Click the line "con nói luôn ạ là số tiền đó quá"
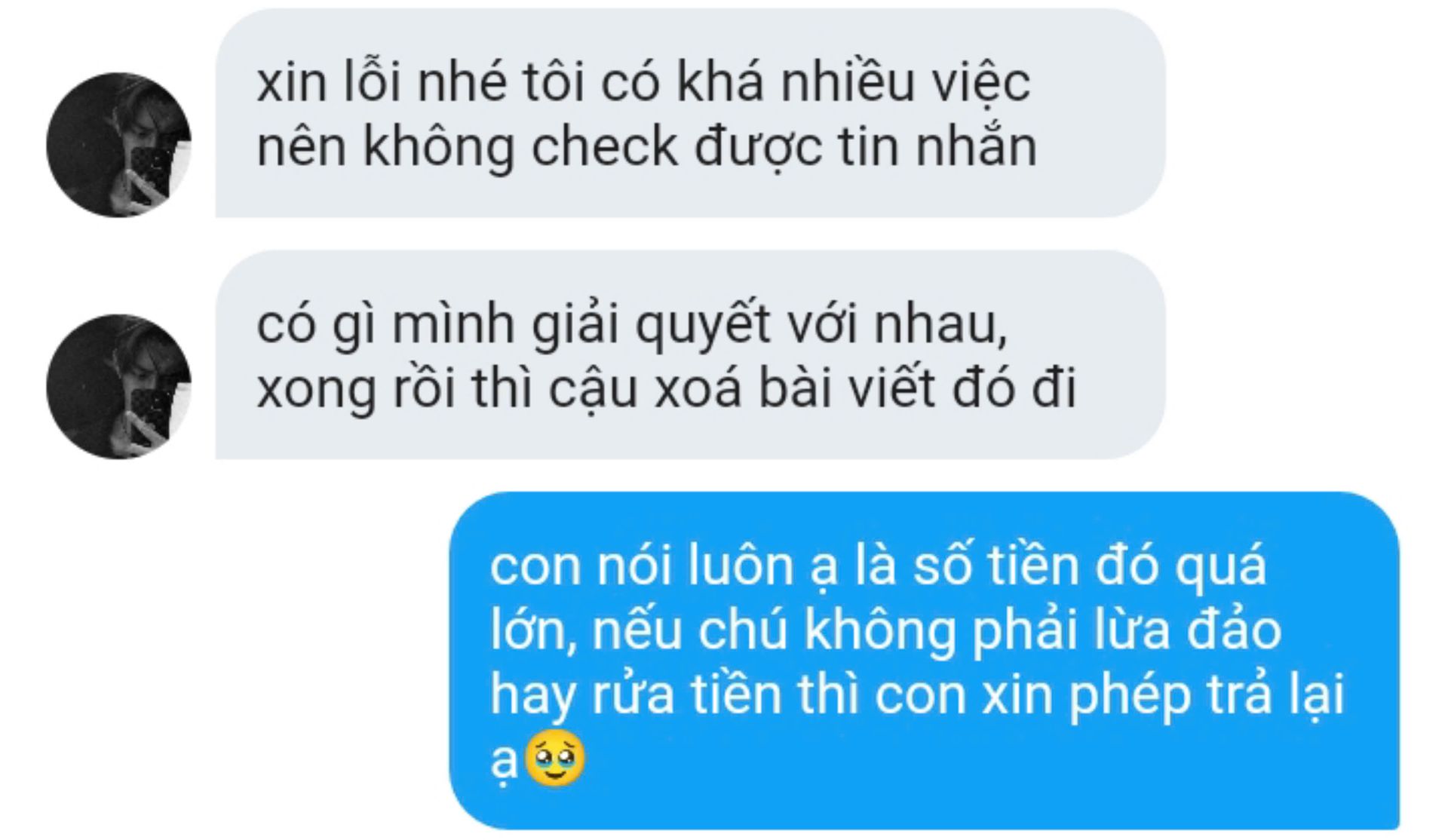 (878, 567)
